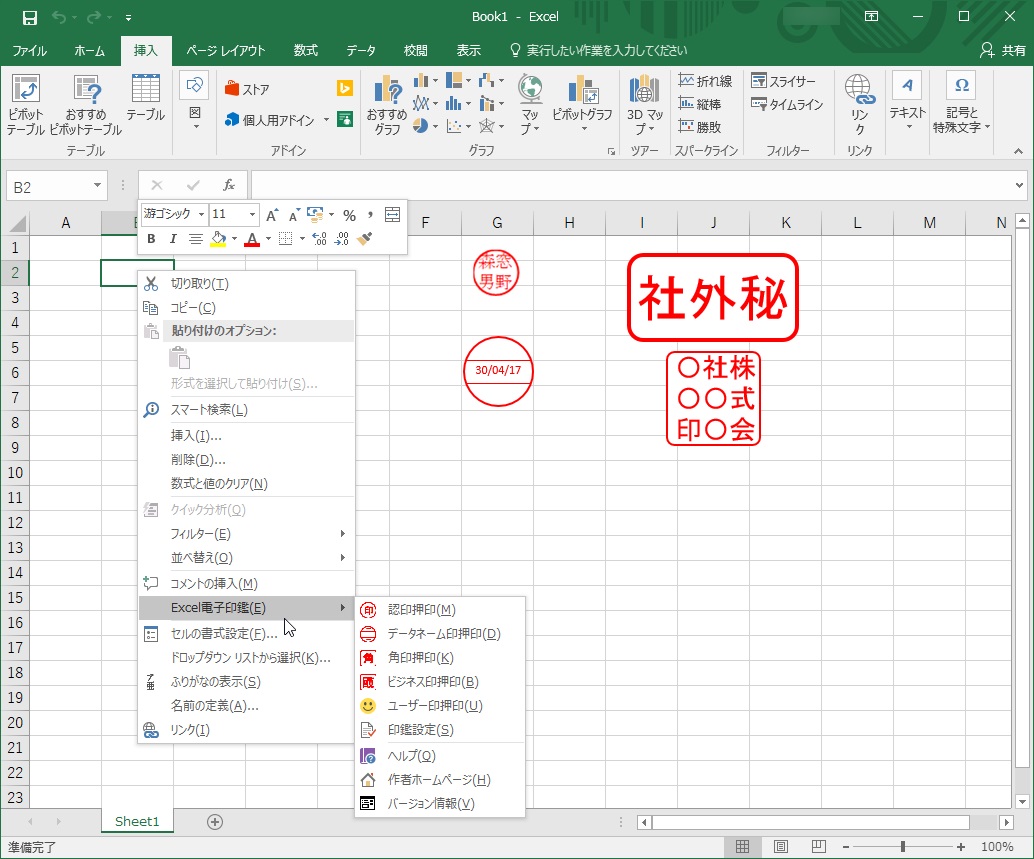This screenshot has width=1034, height=859.
Task: Toggle italic in the mini toolbar
Action: [x=173, y=239]
